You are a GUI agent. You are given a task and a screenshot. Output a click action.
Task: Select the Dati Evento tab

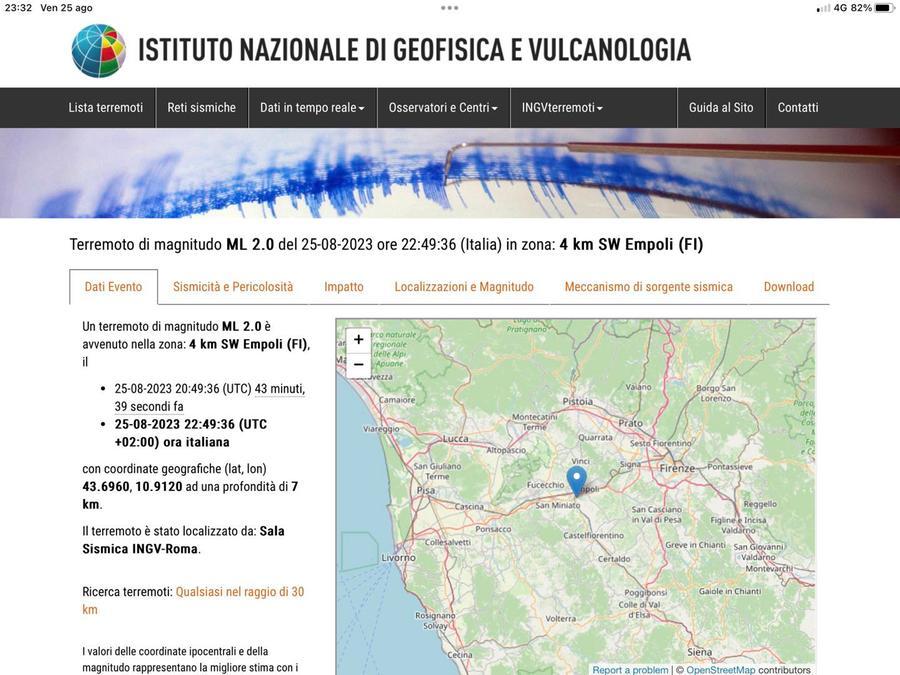click(113, 286)
